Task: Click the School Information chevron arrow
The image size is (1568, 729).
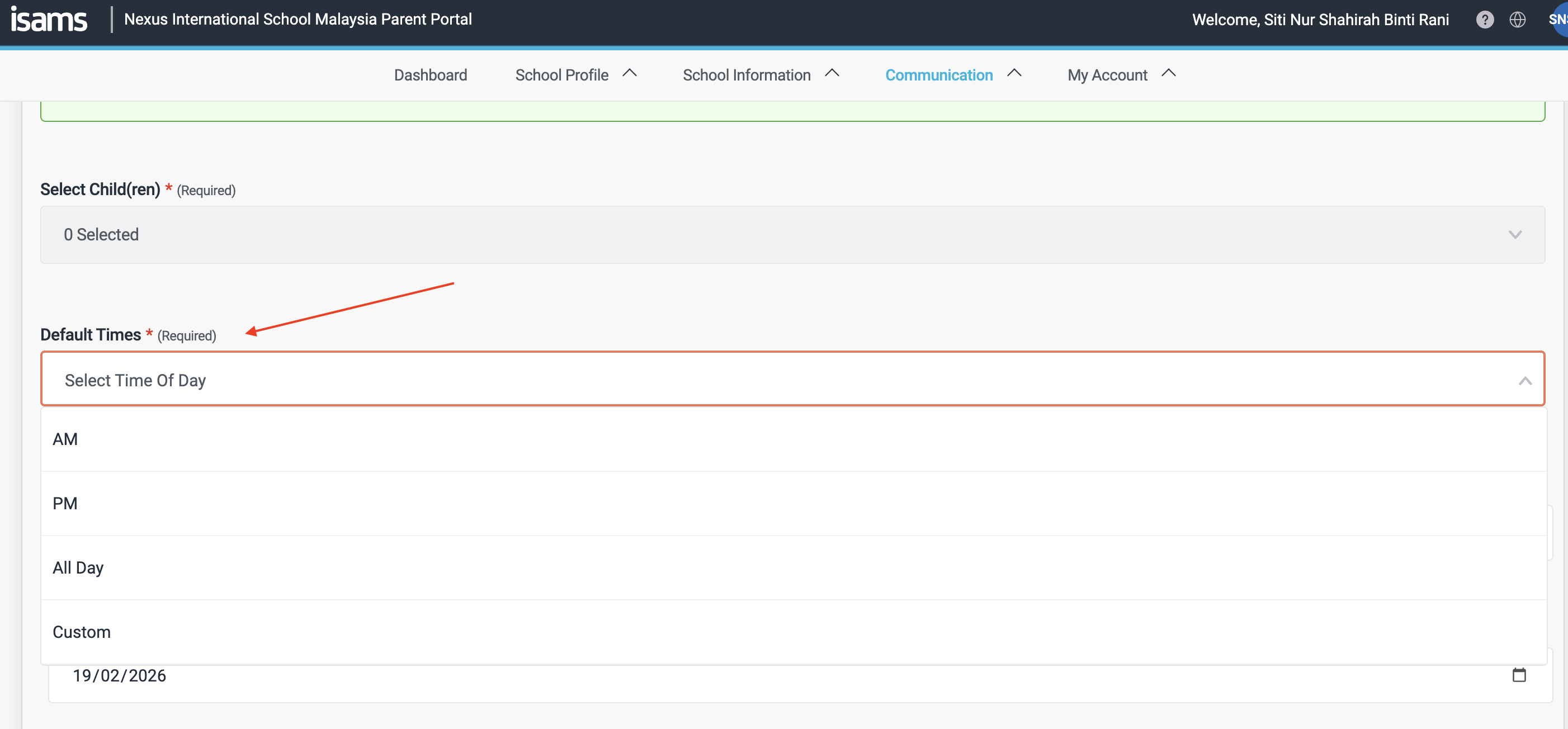Action: tap(832, 74)
